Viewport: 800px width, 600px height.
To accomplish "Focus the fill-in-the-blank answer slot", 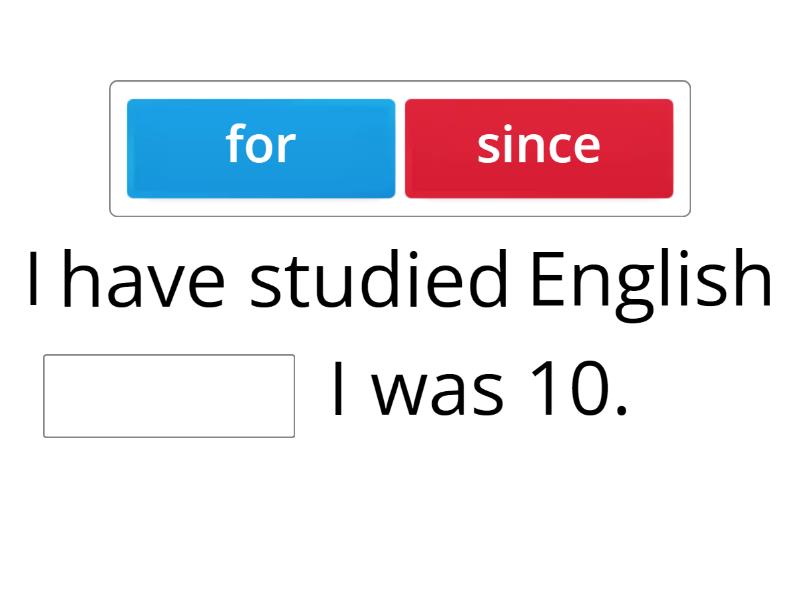I will (169, 396).
